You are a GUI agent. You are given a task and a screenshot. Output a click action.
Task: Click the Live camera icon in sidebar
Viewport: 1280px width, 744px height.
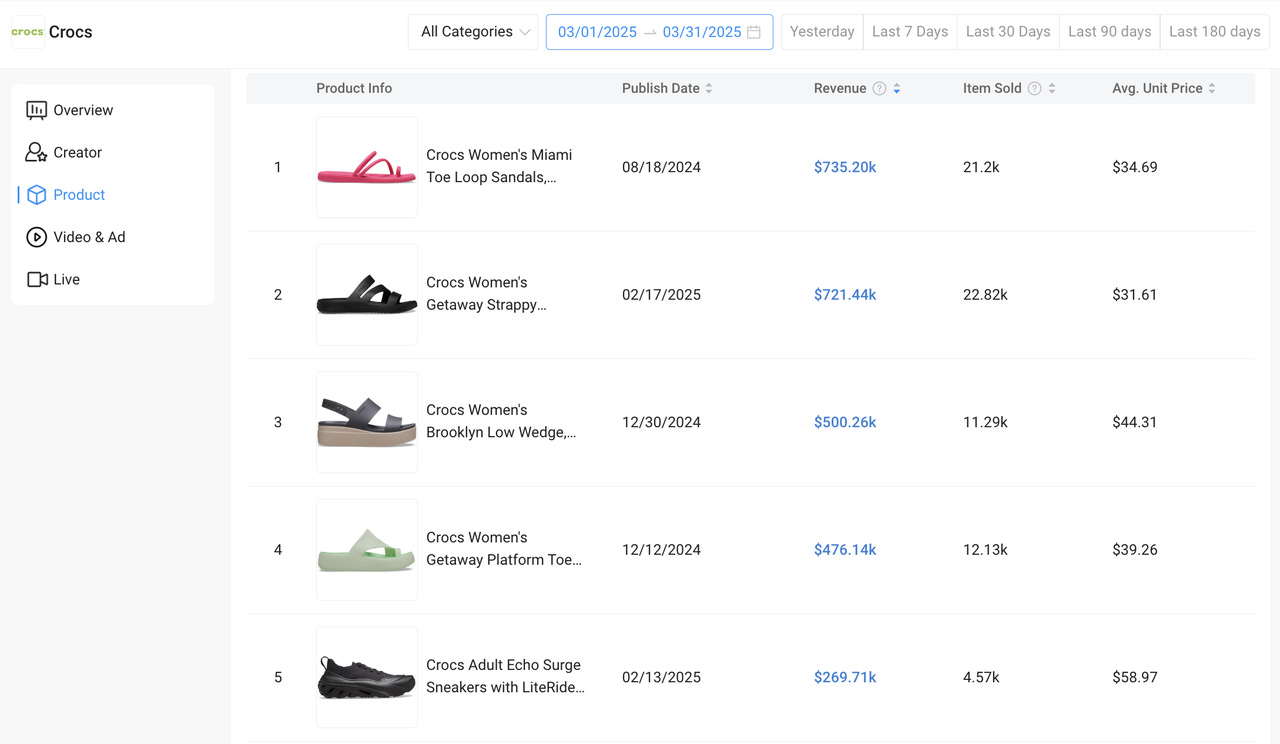coord(37,279)
